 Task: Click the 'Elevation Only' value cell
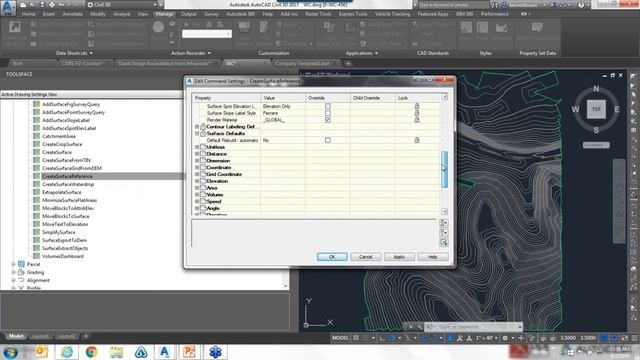pyautogui.click(x=283, y=106)
